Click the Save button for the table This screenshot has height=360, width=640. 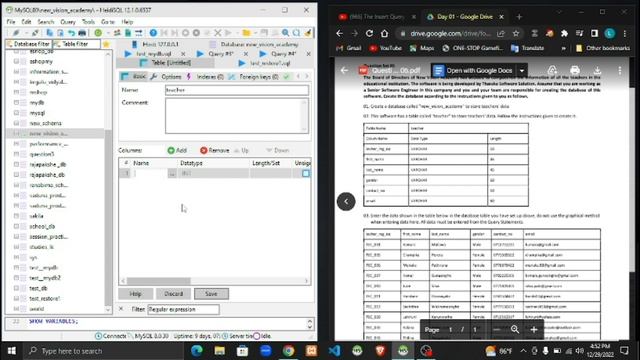point(211,293)
